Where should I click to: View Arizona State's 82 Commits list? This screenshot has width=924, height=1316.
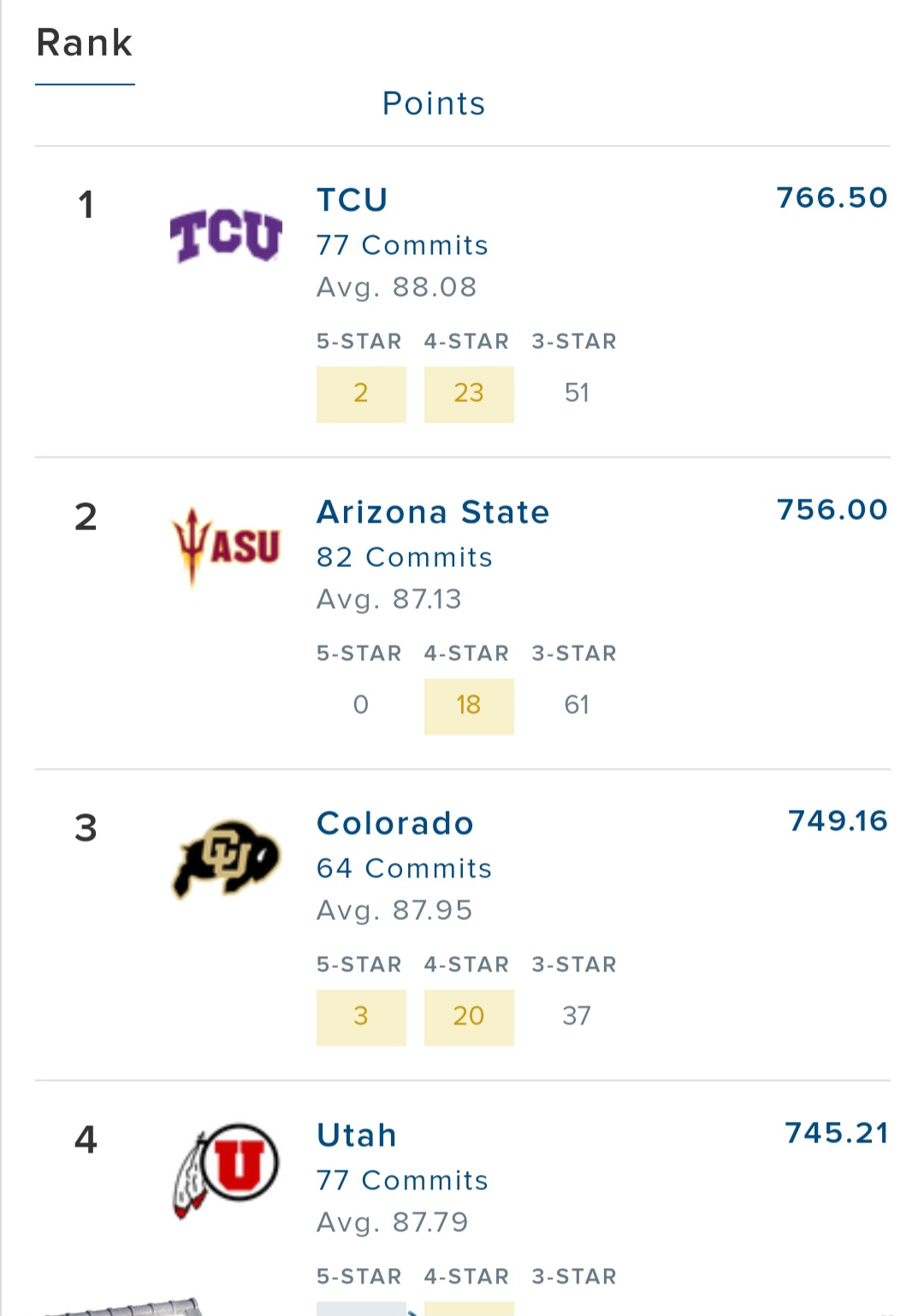point(405,558)
